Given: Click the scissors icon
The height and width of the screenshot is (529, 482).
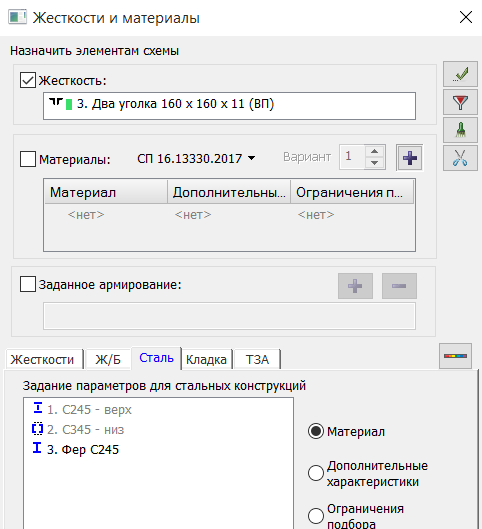Looking at the screenshot, I should pos(460,158).
